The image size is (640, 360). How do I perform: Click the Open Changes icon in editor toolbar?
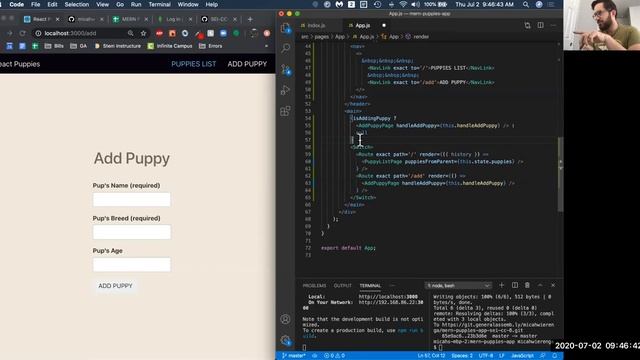527,25
